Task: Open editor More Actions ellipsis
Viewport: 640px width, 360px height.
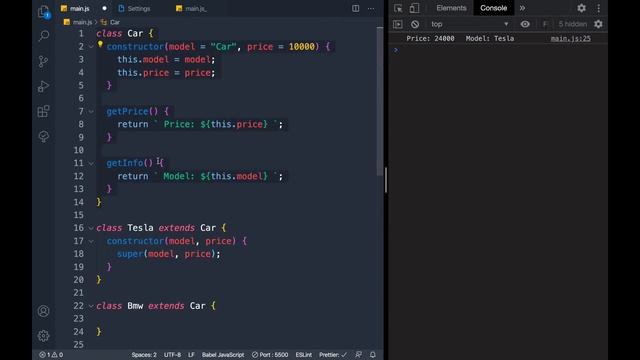Action: pos(371,8)
